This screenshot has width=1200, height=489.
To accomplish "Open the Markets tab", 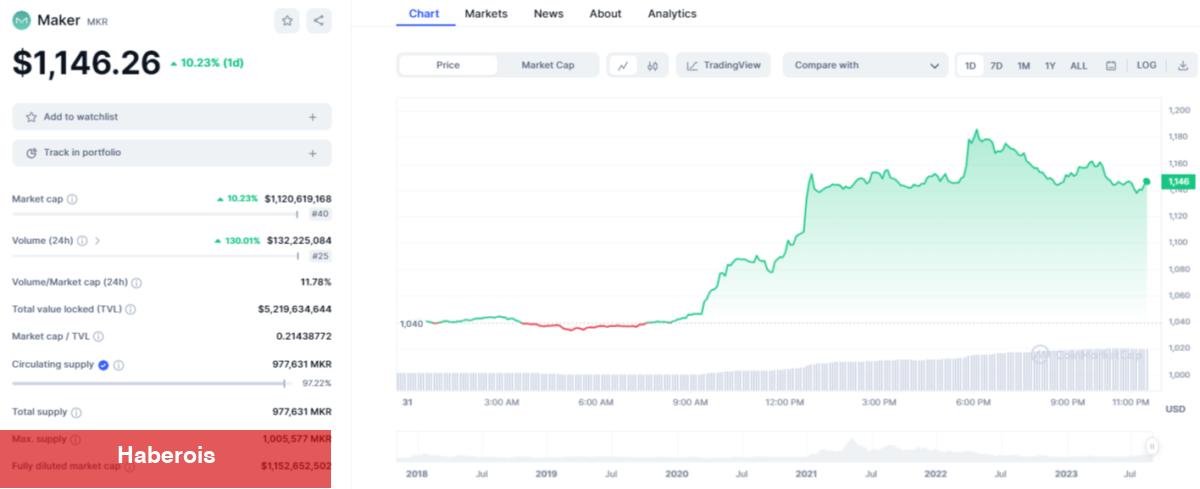I will (x=486, y=14).
